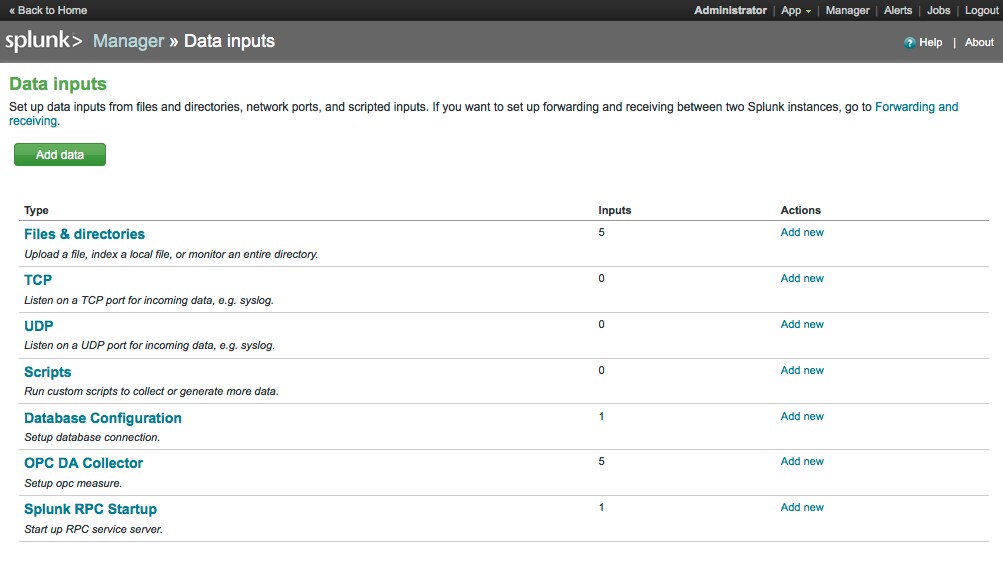
Task: Open the Scripts input type
Action: click(47, 372)
